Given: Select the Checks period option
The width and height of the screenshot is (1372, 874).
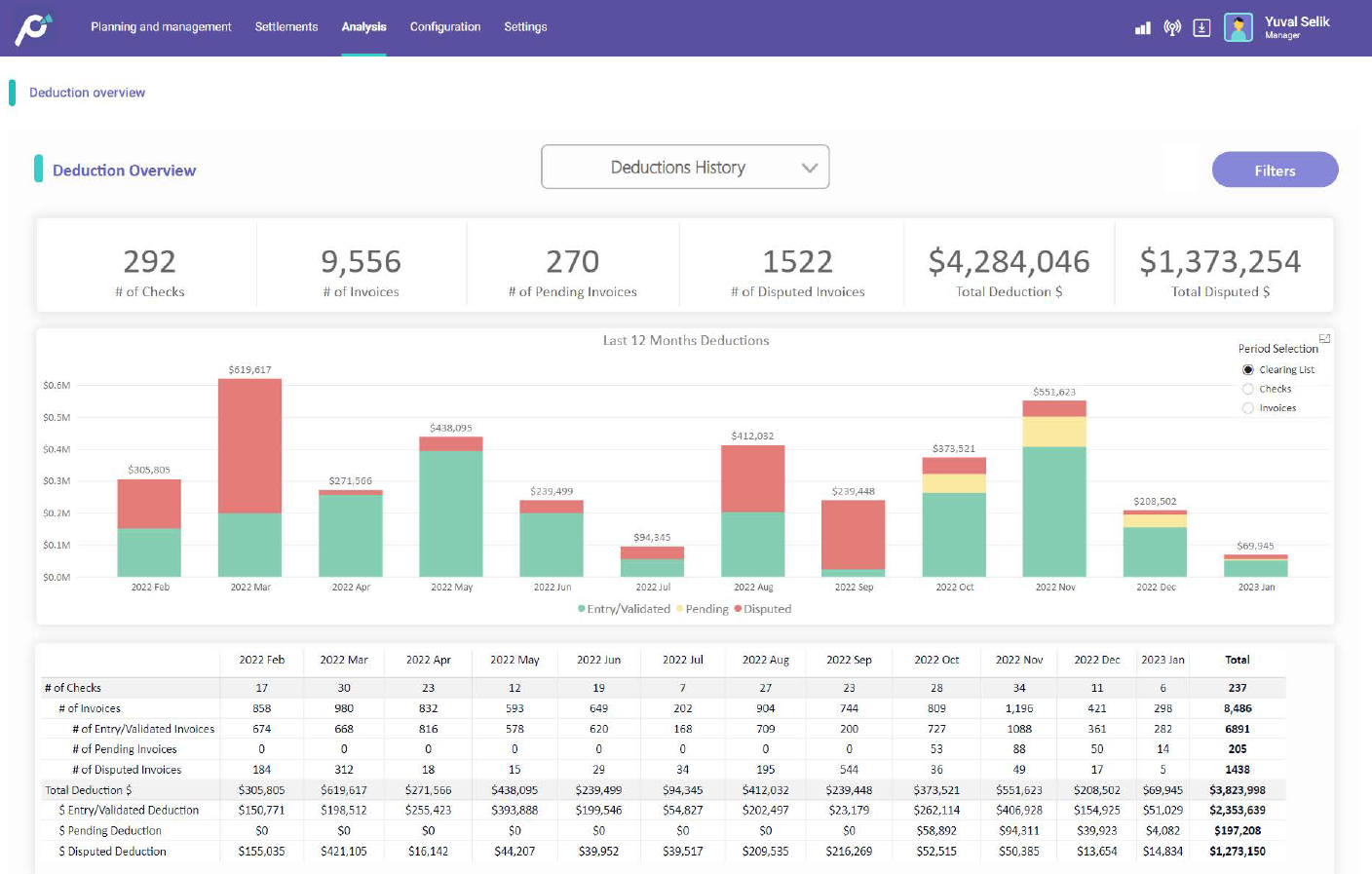Looking at the screenshot, I should [1248, 389].
